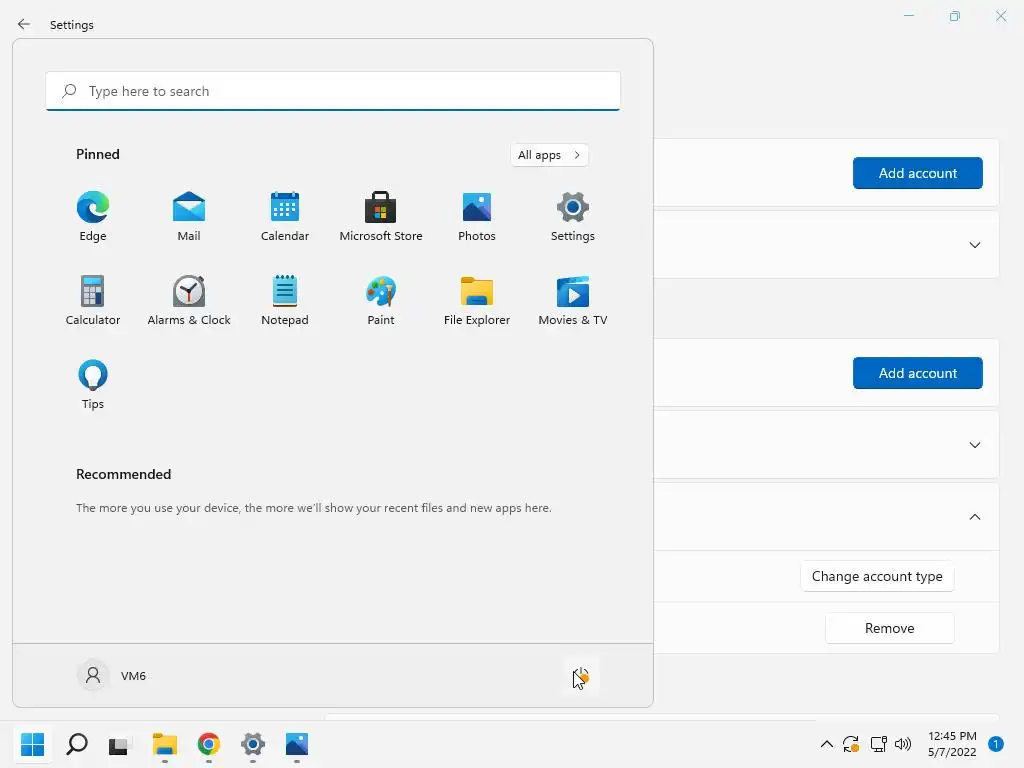Show hidden system tray icons
This screenshot has height=768, width=1024.
tap(826, 744)
